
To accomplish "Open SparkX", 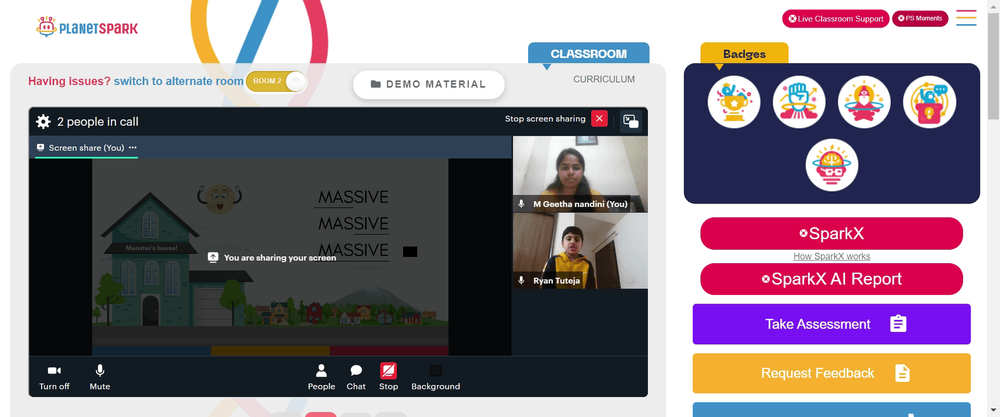I will point(832,233).
